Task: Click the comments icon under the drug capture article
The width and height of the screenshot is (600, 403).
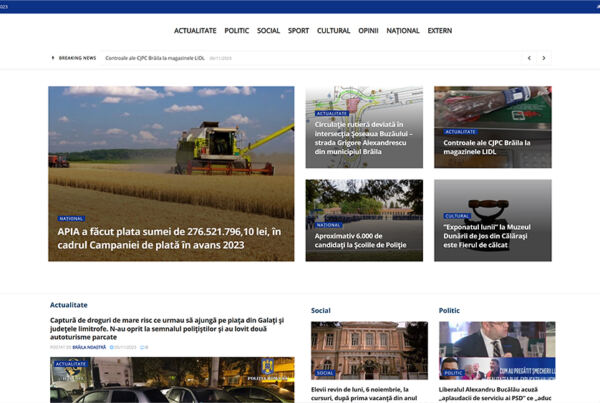Action: click(142, 347)
